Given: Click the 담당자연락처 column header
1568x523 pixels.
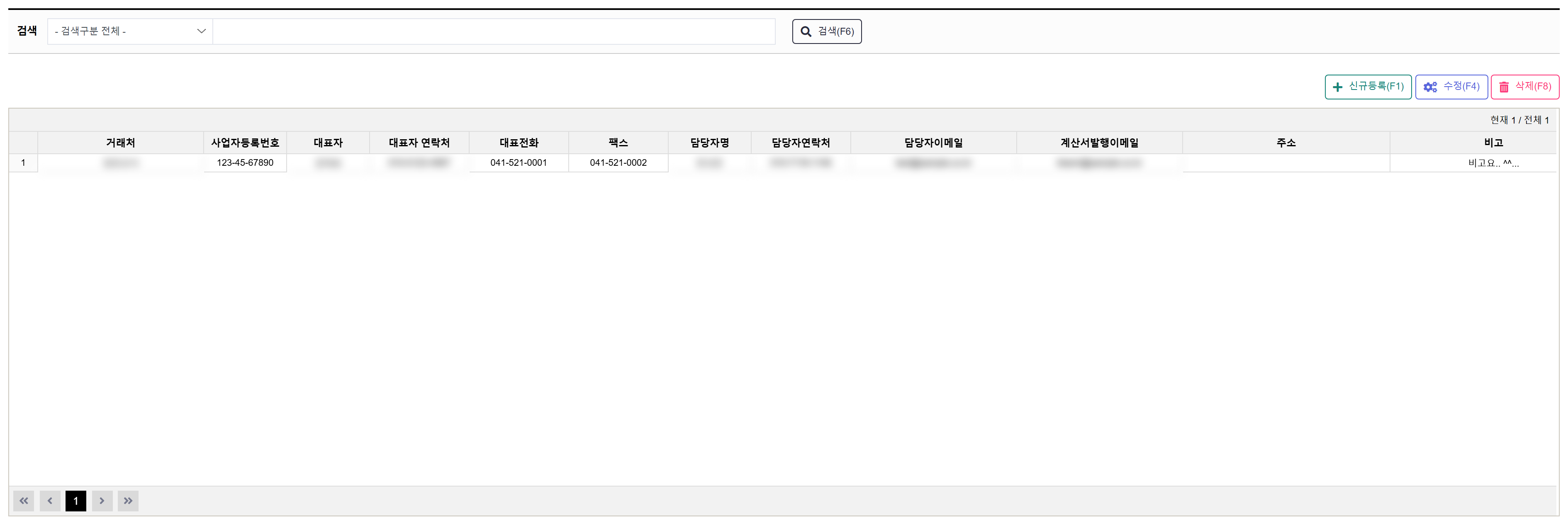Looking at the screenshot, I should tap(801, 142).
